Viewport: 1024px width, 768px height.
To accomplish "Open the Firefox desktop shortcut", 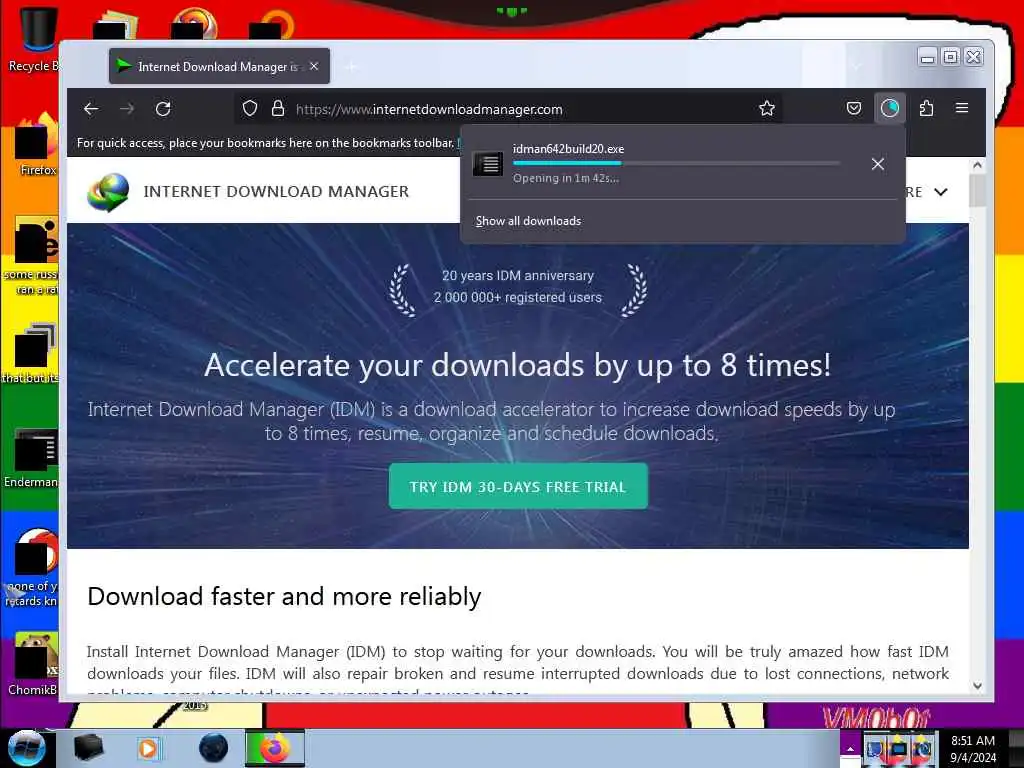I will click(x=37, y=145).
